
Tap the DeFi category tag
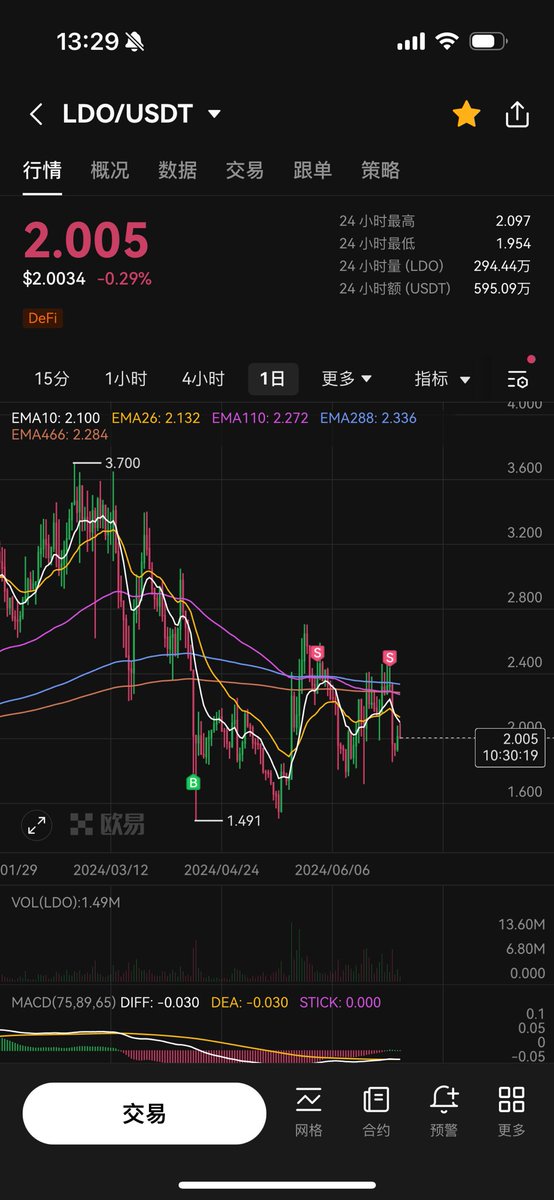[x=43, y=318]
